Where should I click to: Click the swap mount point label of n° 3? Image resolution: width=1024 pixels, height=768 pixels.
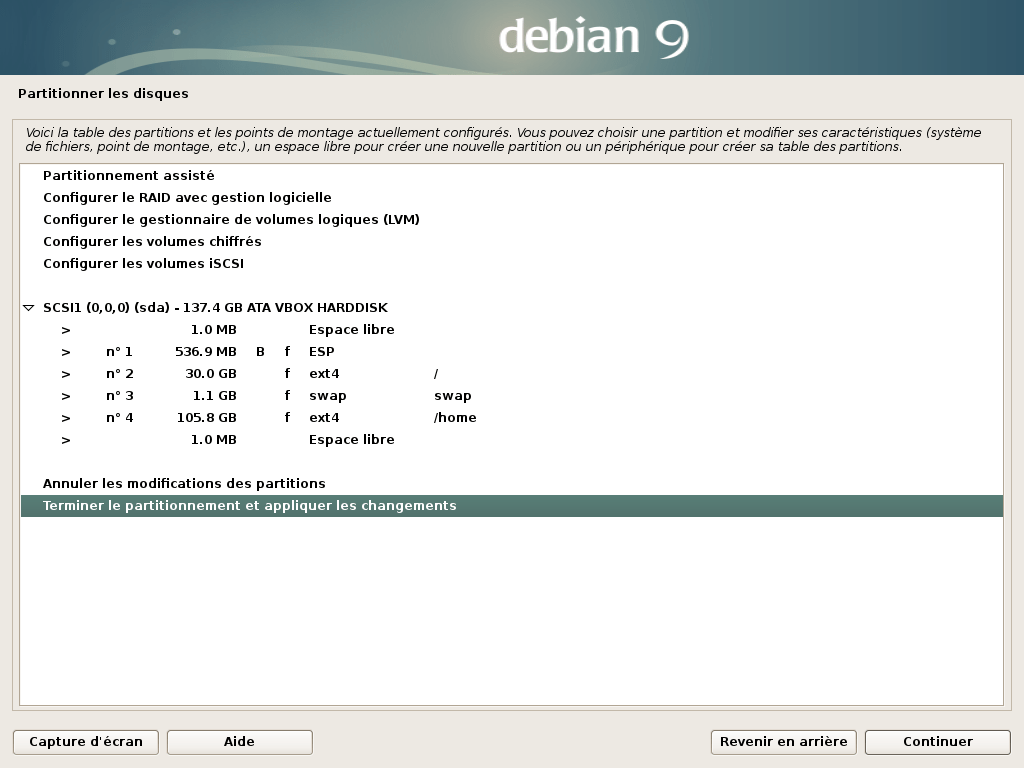[x=453, y=396]
